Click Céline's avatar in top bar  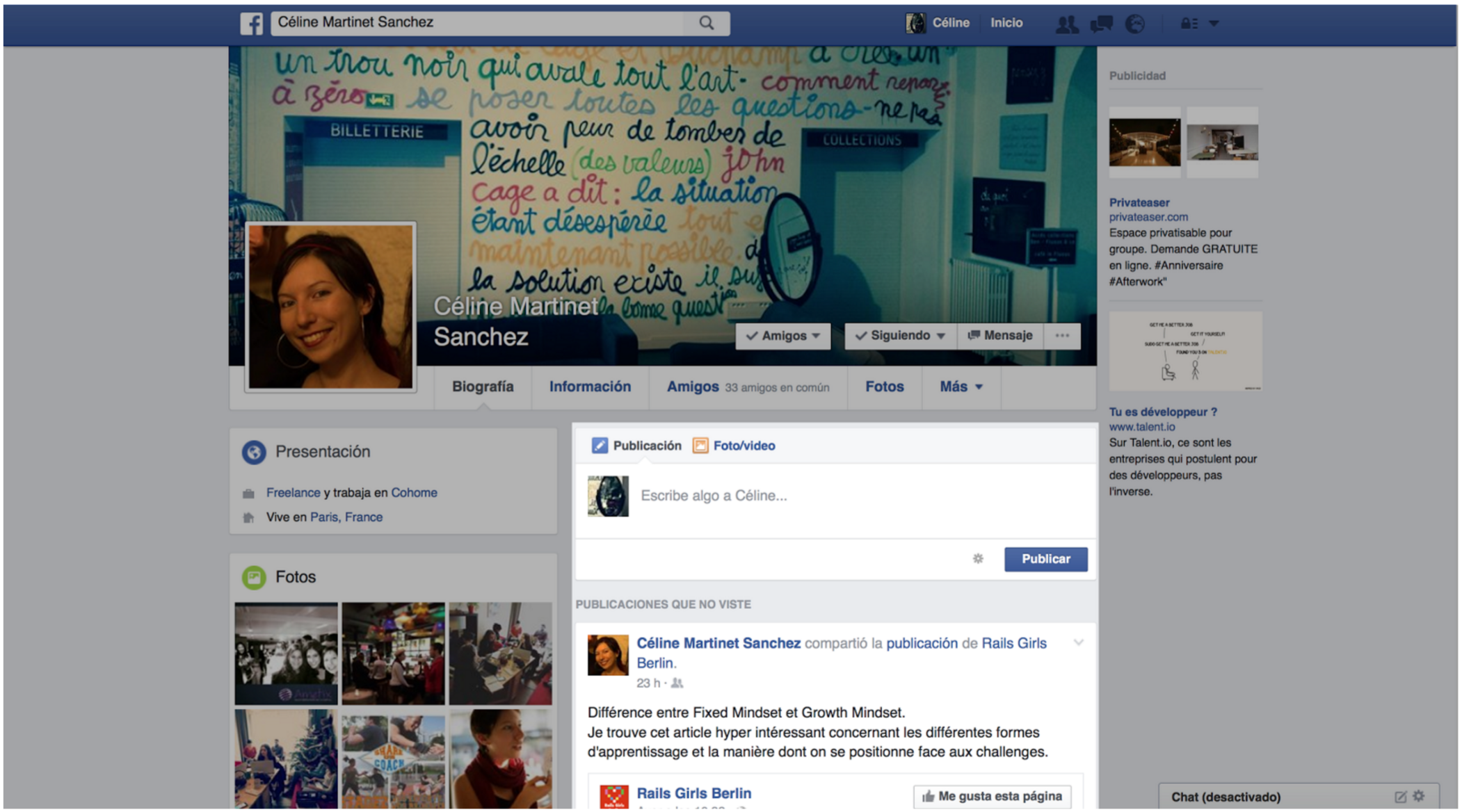coord(915,23)
